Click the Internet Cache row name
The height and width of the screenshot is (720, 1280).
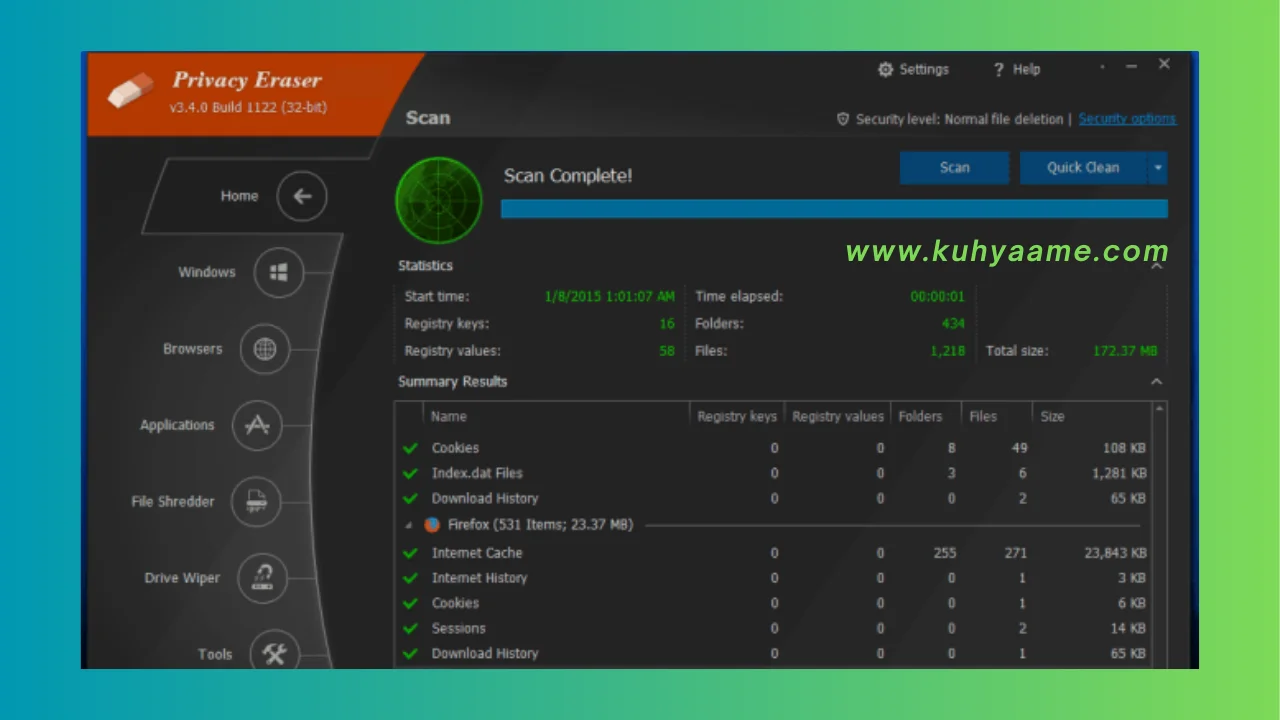477,553
